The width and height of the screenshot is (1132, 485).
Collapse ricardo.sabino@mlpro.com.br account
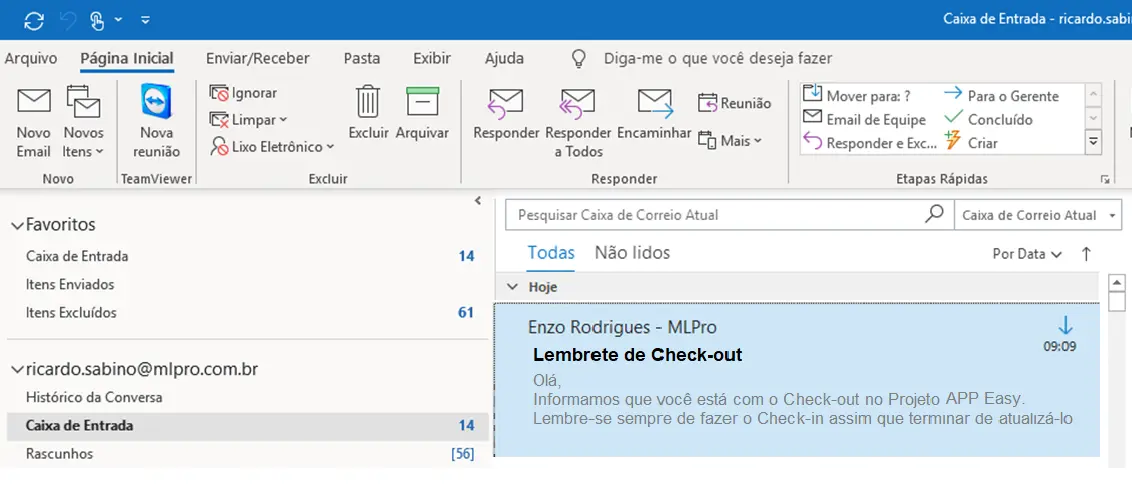[17, 370]
